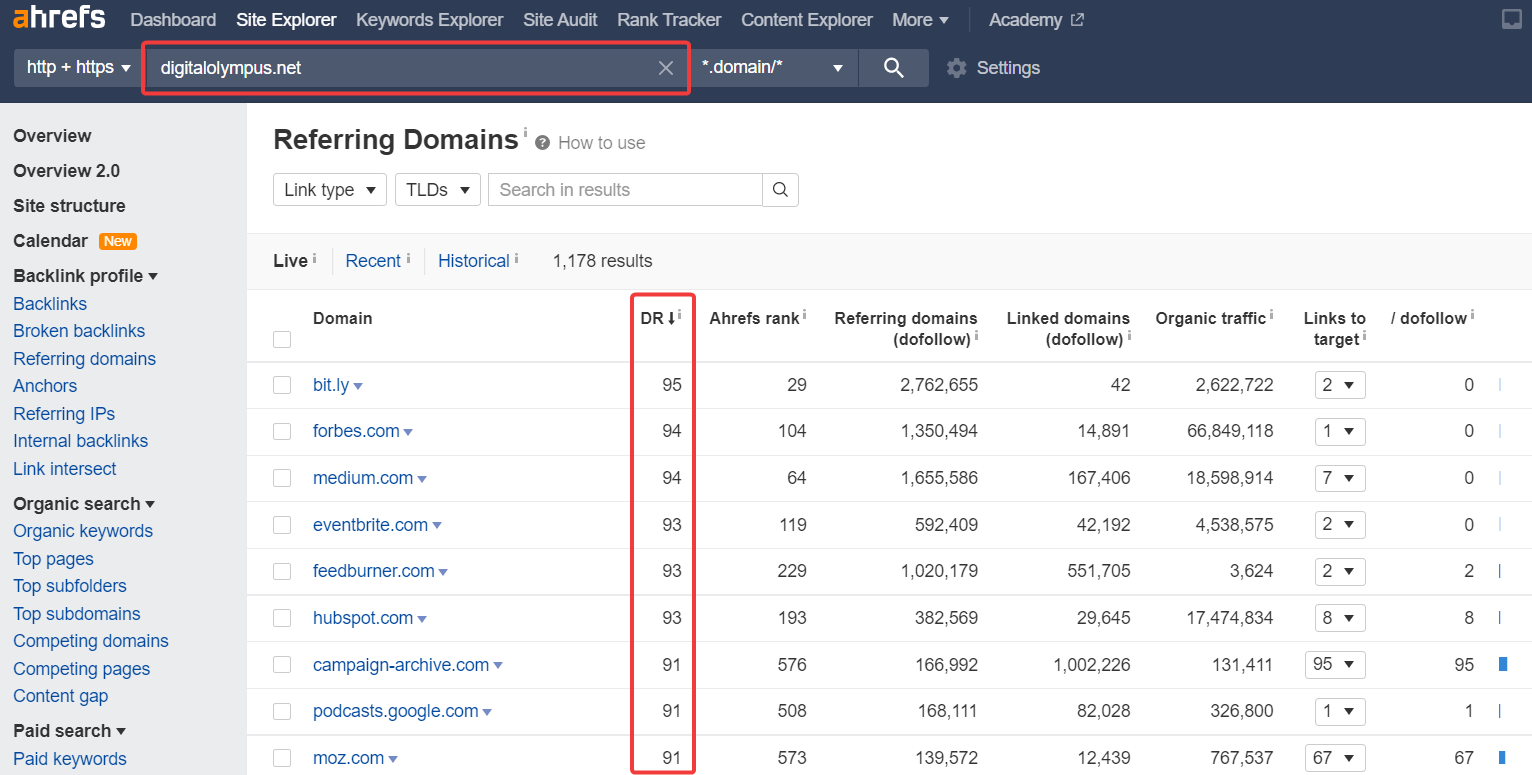Go to Keywords Explorer
1532x775 pixels.
point(429,20)
